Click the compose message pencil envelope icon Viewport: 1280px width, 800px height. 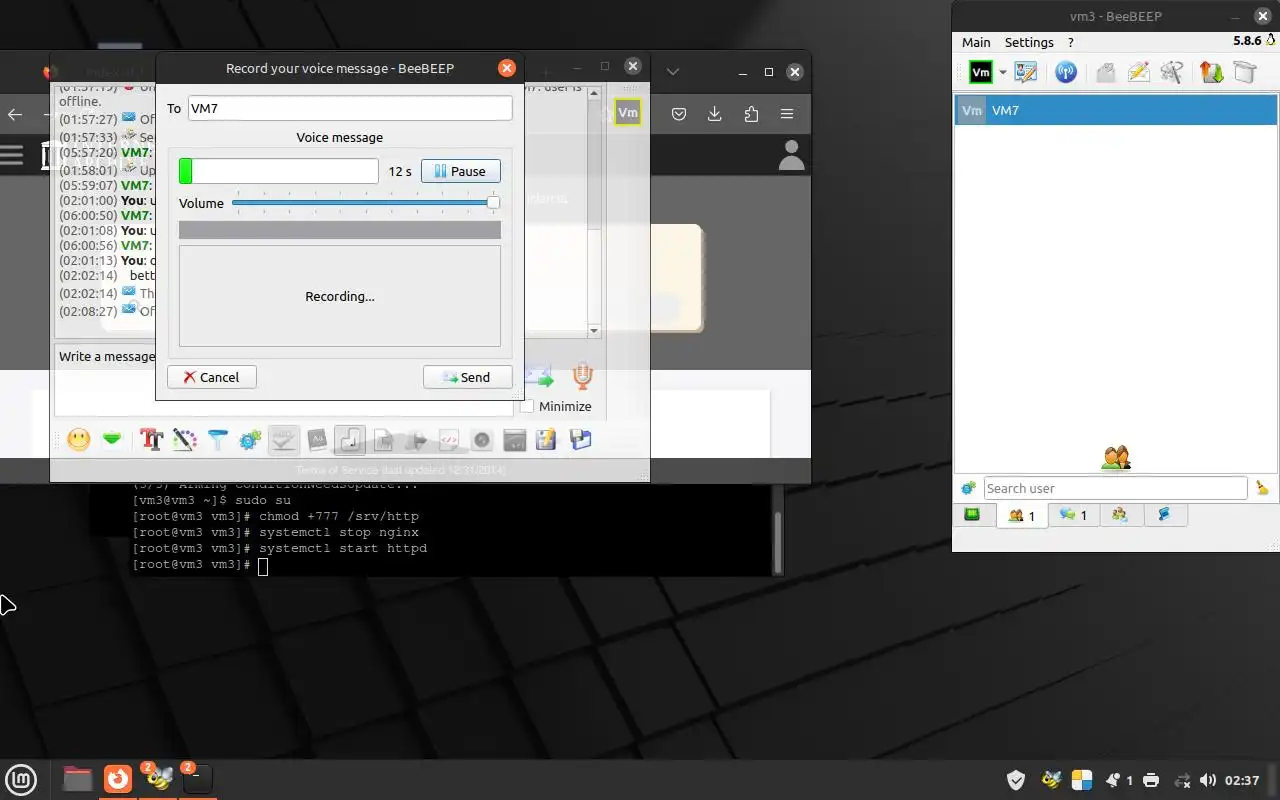point(1139,72)
